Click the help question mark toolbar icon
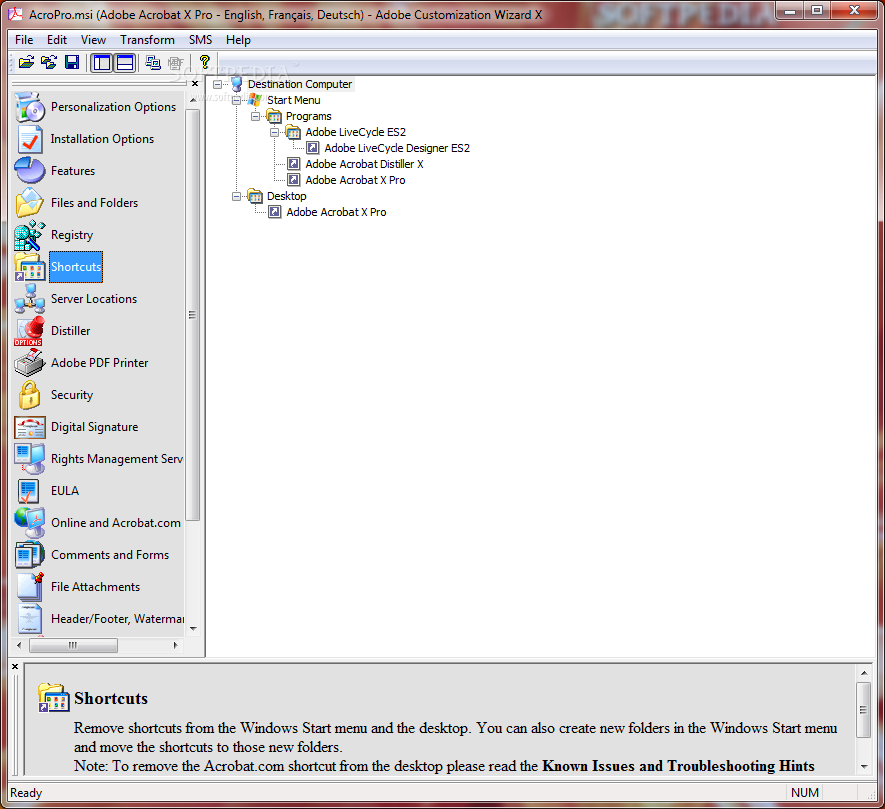 [204, 62]
